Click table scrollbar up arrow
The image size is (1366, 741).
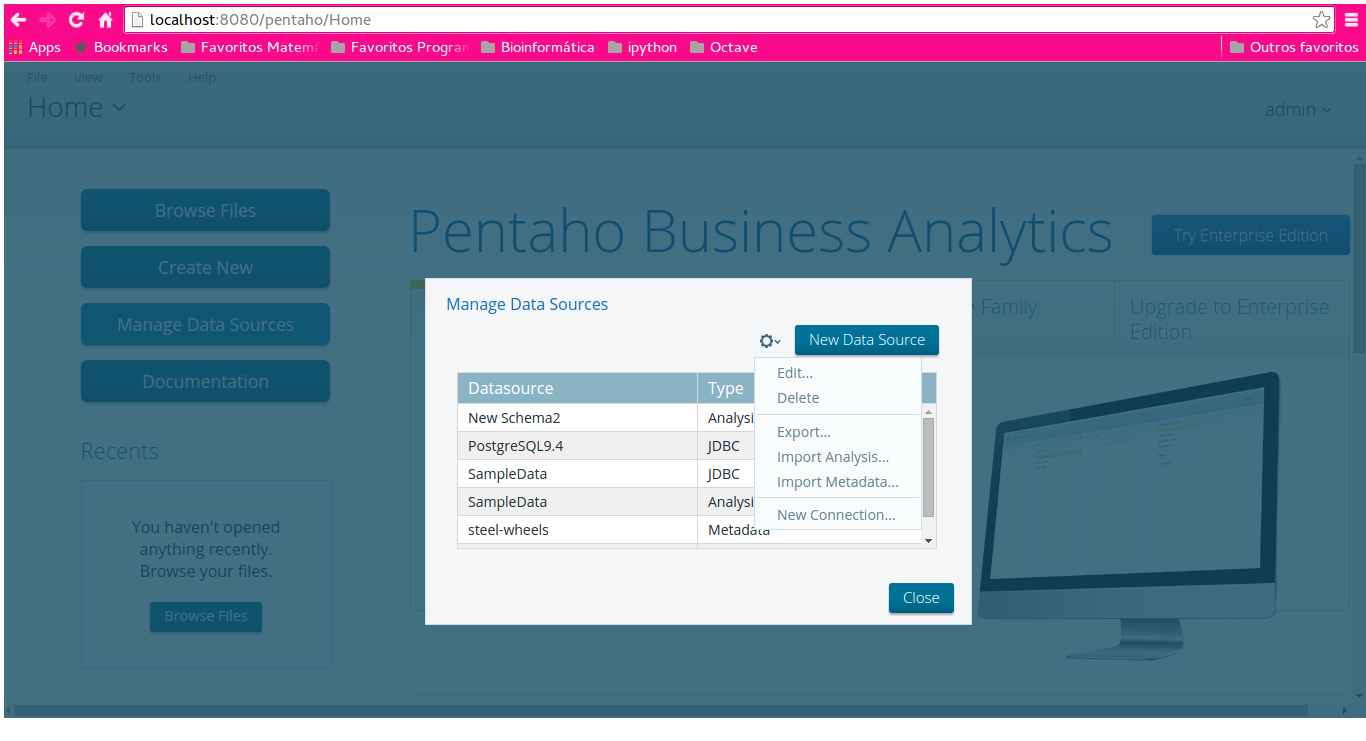coord(929,411)
